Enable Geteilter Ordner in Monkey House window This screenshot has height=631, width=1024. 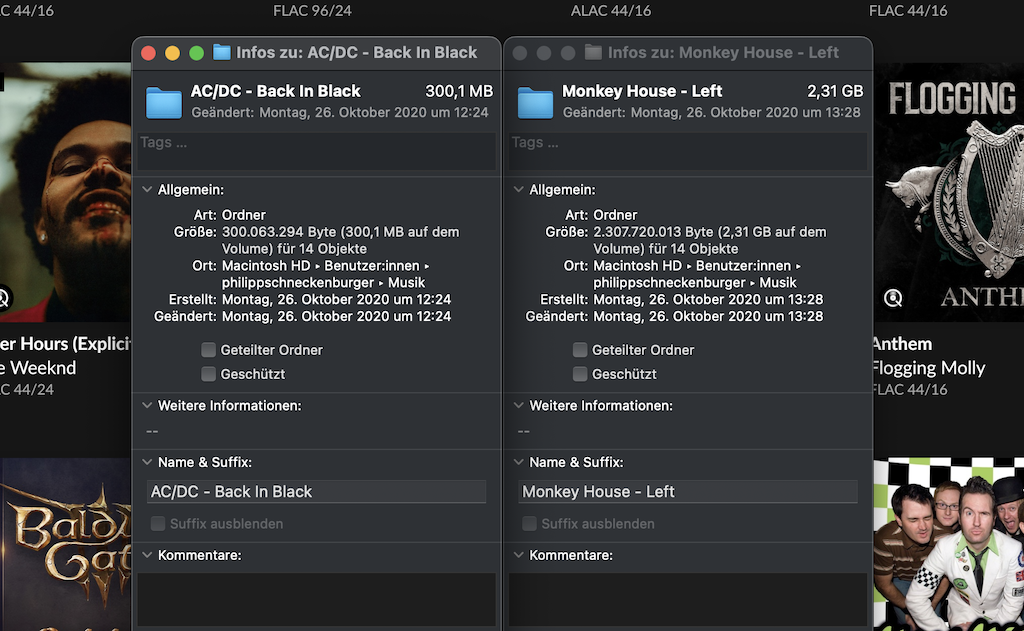(x=580, y=350)
